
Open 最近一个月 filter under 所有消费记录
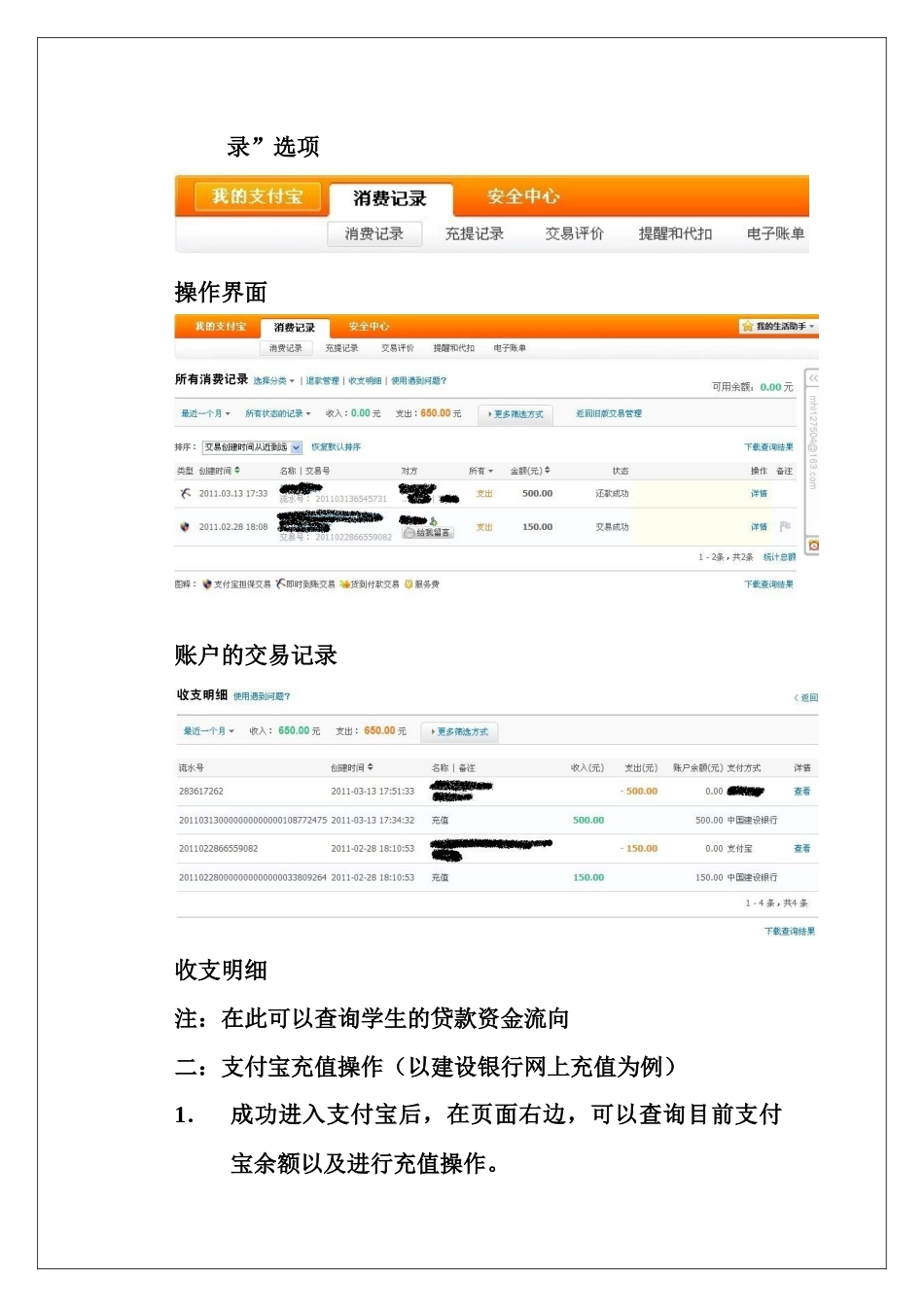[205, 414]
